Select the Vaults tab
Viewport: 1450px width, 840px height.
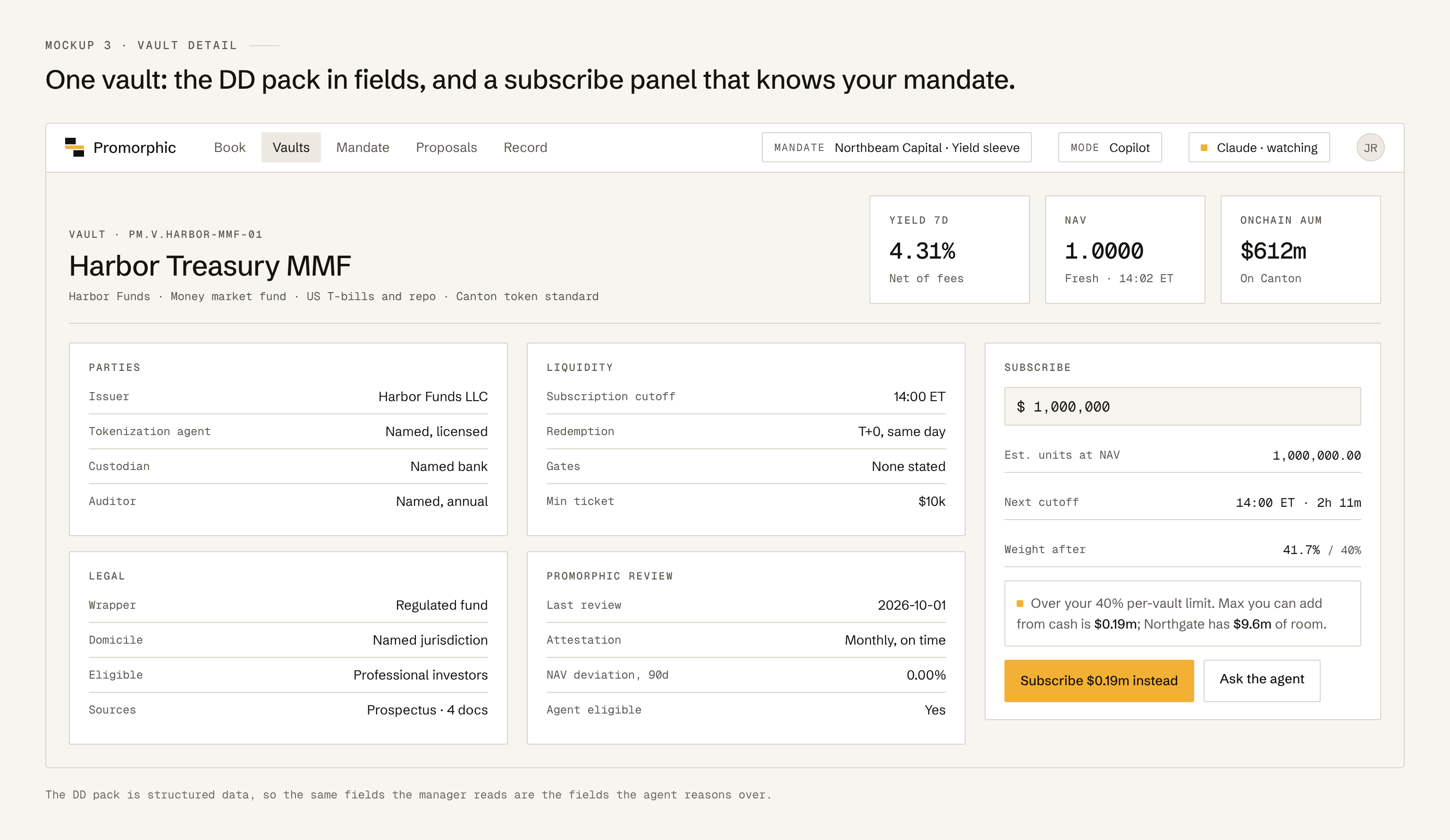tap(291, 147)
